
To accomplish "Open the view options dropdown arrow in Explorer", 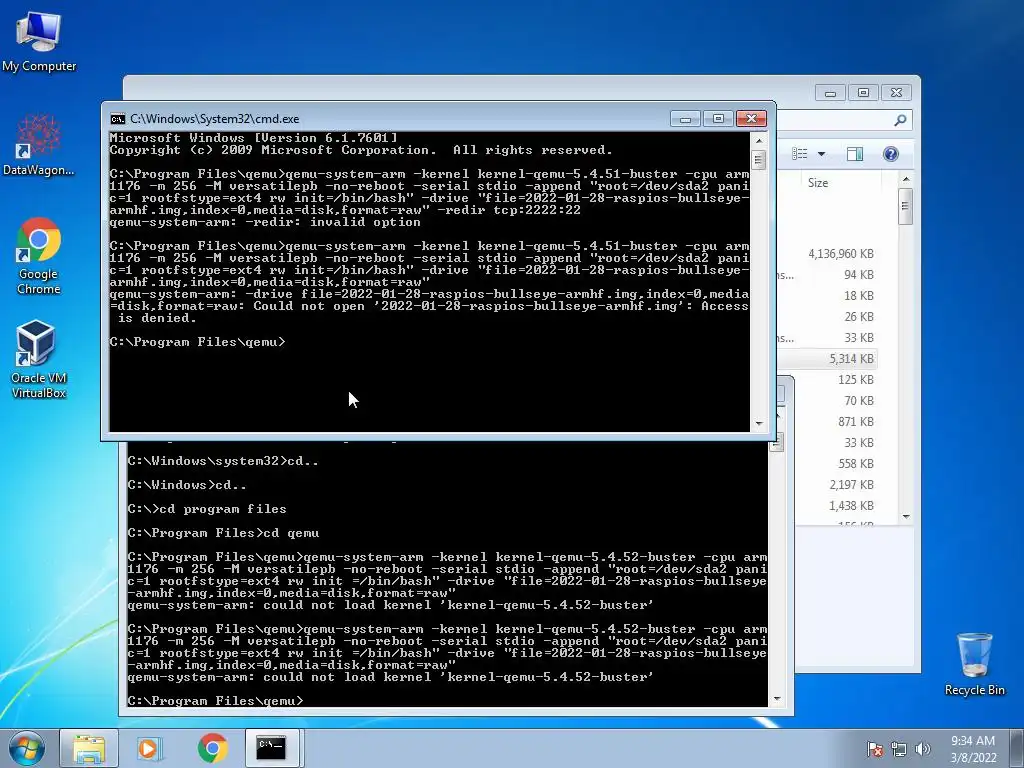I will [x=822, y=154].
